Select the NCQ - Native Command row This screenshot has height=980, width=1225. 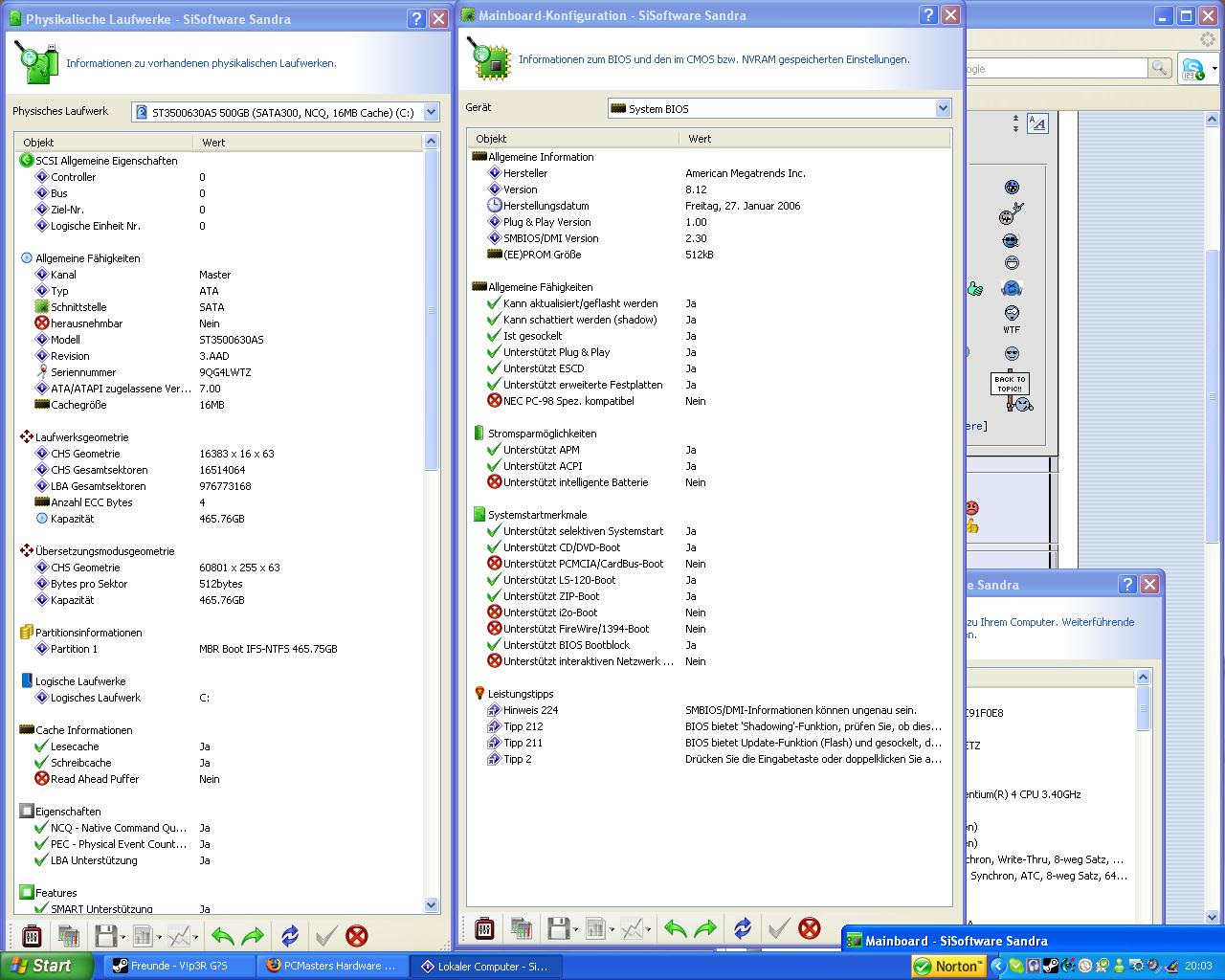coord(218,828)
